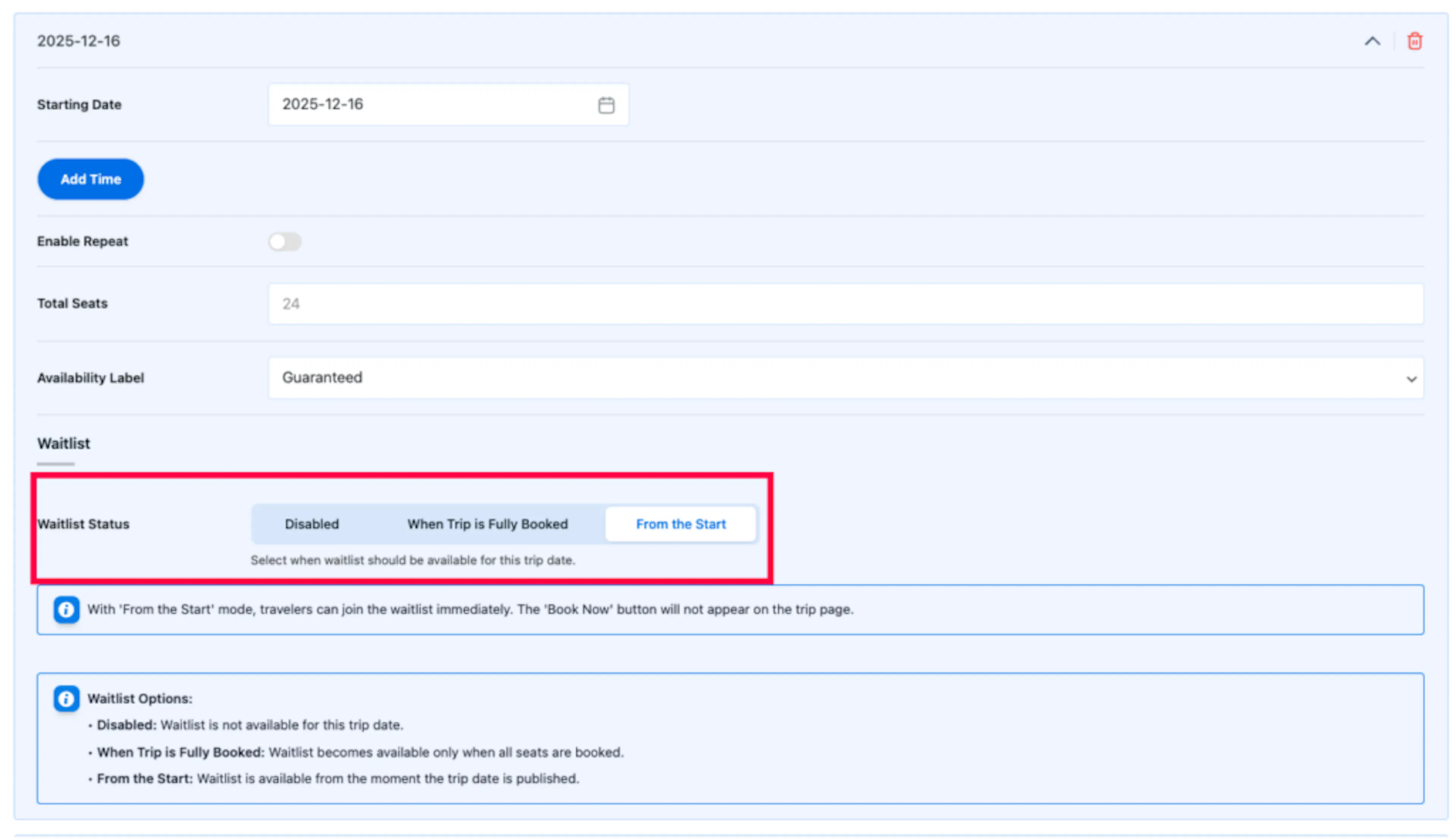Click the waitlist availability helper text
The image size is (1456, 840).
pyautogui.click(x=413, y=560)
